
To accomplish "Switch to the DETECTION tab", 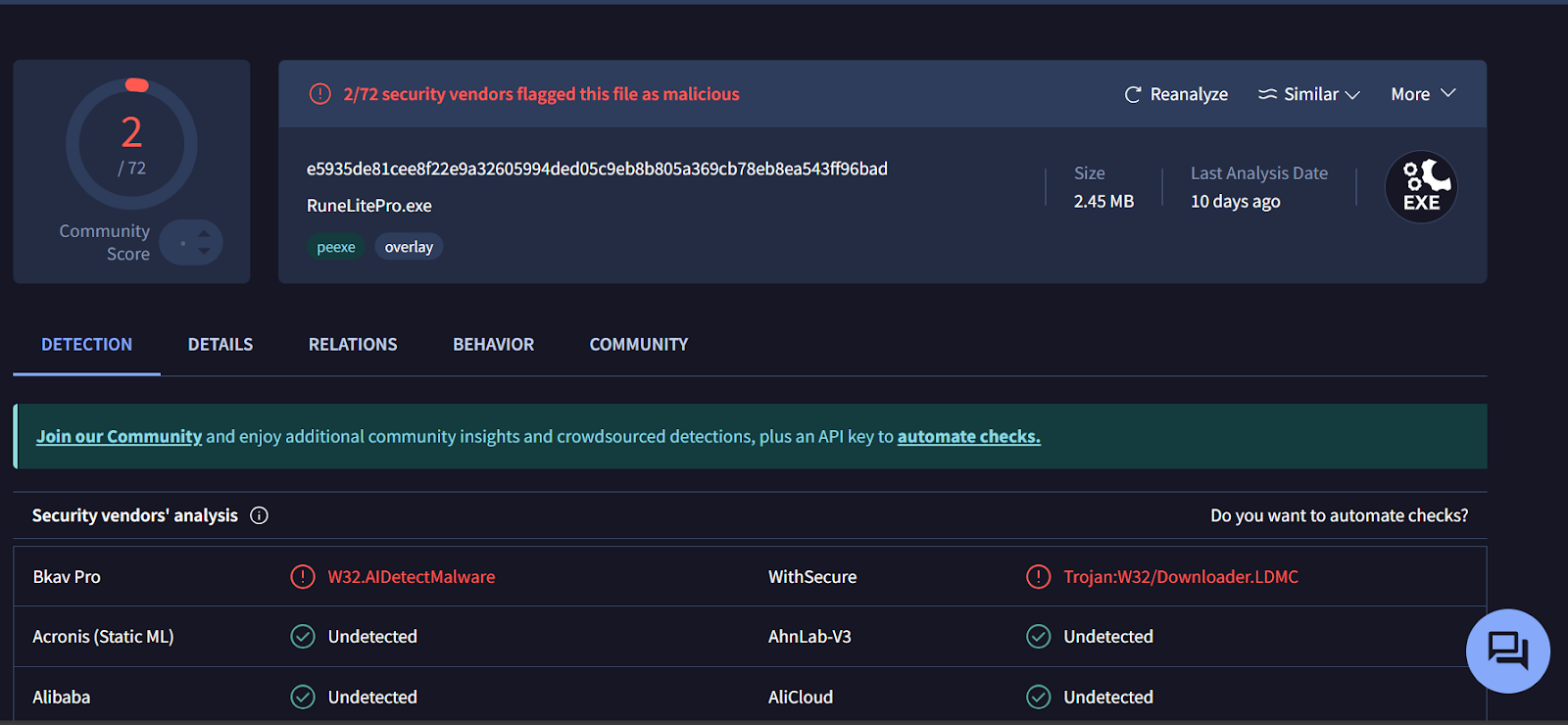I will coord(86,345).
